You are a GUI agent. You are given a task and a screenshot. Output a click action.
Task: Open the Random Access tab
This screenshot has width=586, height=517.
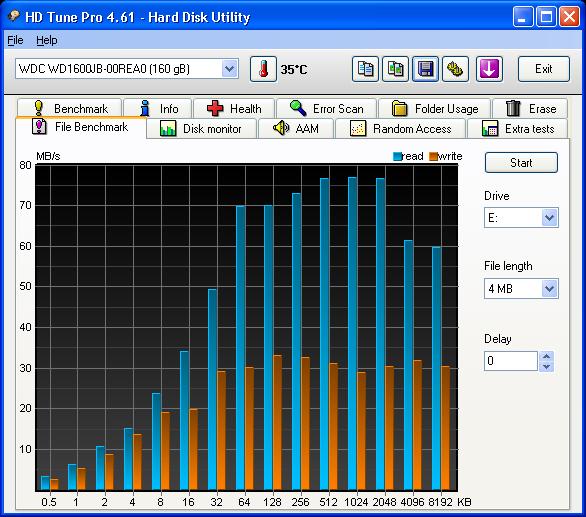[x=401, y=129]
